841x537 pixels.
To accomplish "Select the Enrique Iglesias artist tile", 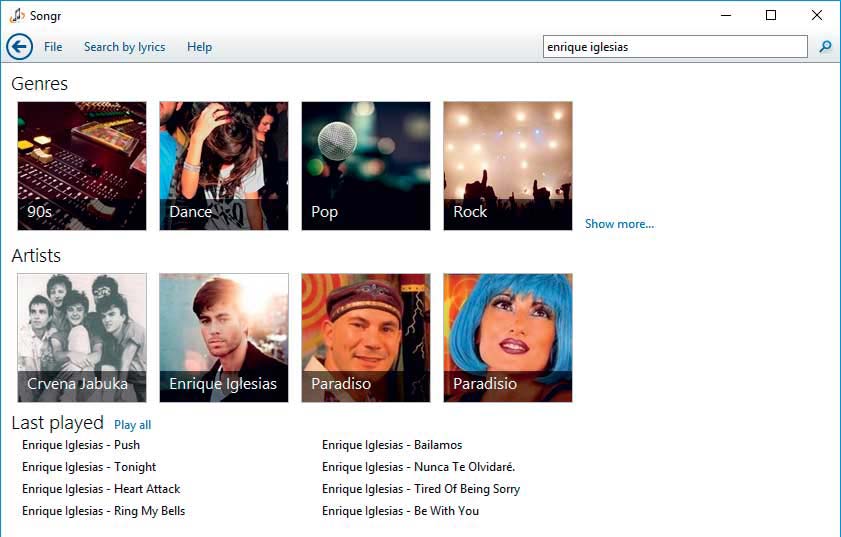I will click(224, 337).
